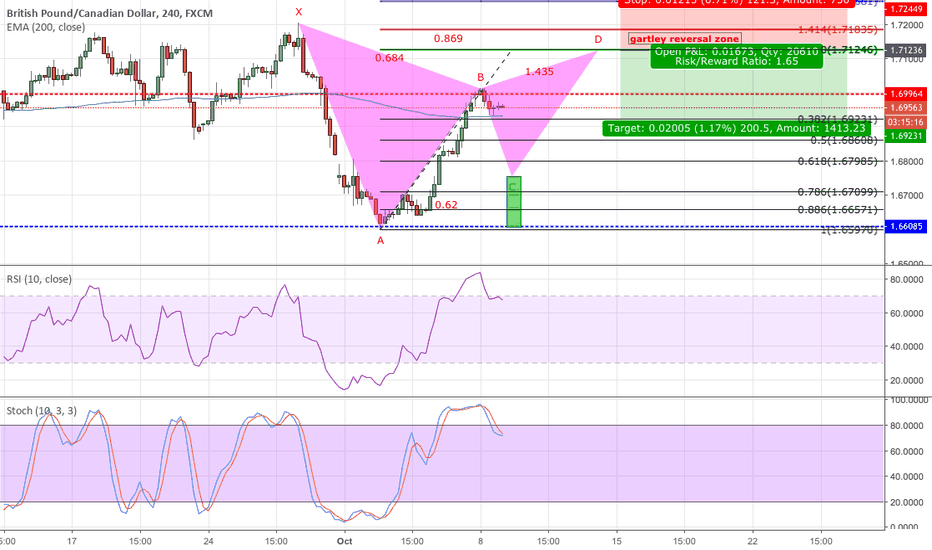
Task: Click the Oct label on time axis
Action: 344,541
